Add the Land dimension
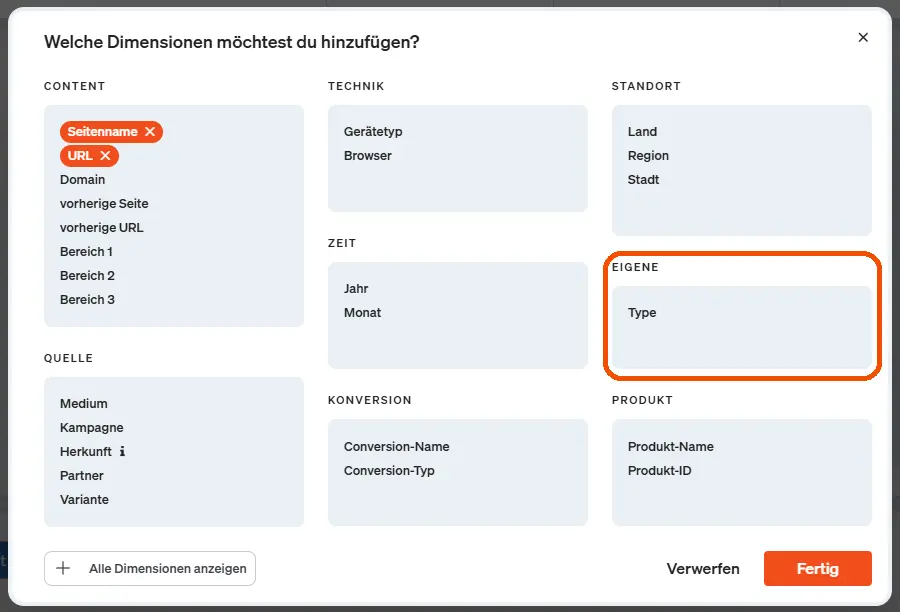Screen dimensions: 900x612 point(642,132)
